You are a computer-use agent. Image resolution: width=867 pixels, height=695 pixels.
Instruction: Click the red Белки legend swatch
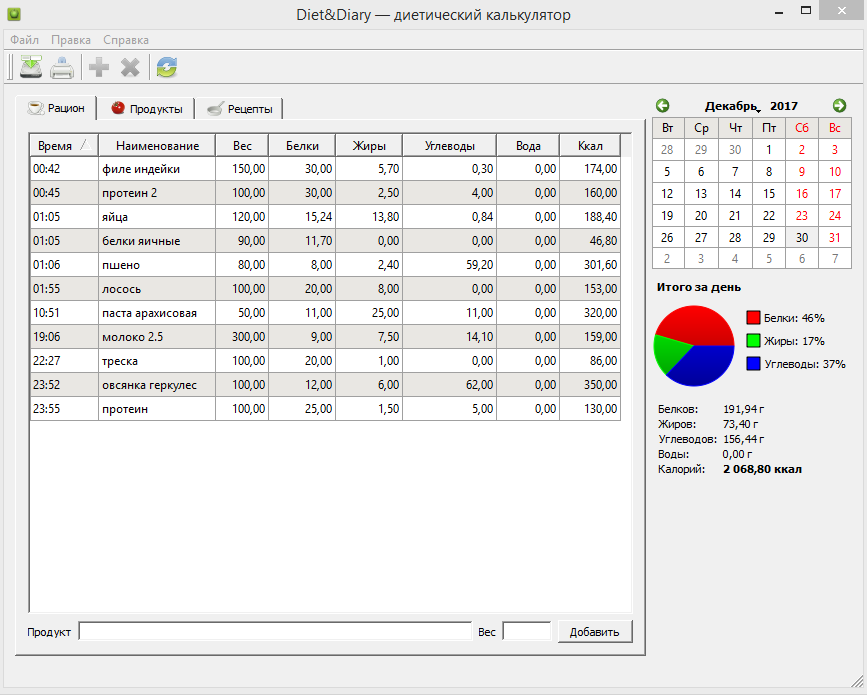tap(754, 318)
